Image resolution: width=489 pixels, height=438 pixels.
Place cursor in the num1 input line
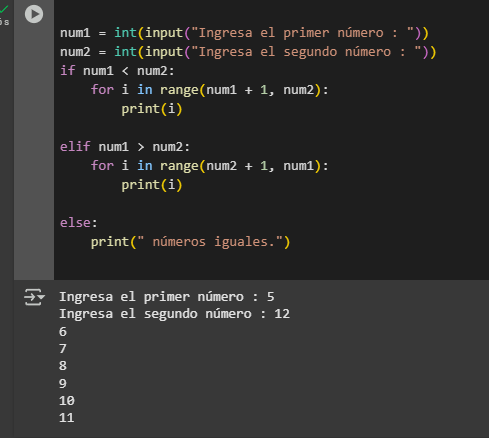(x=244, y=33)
